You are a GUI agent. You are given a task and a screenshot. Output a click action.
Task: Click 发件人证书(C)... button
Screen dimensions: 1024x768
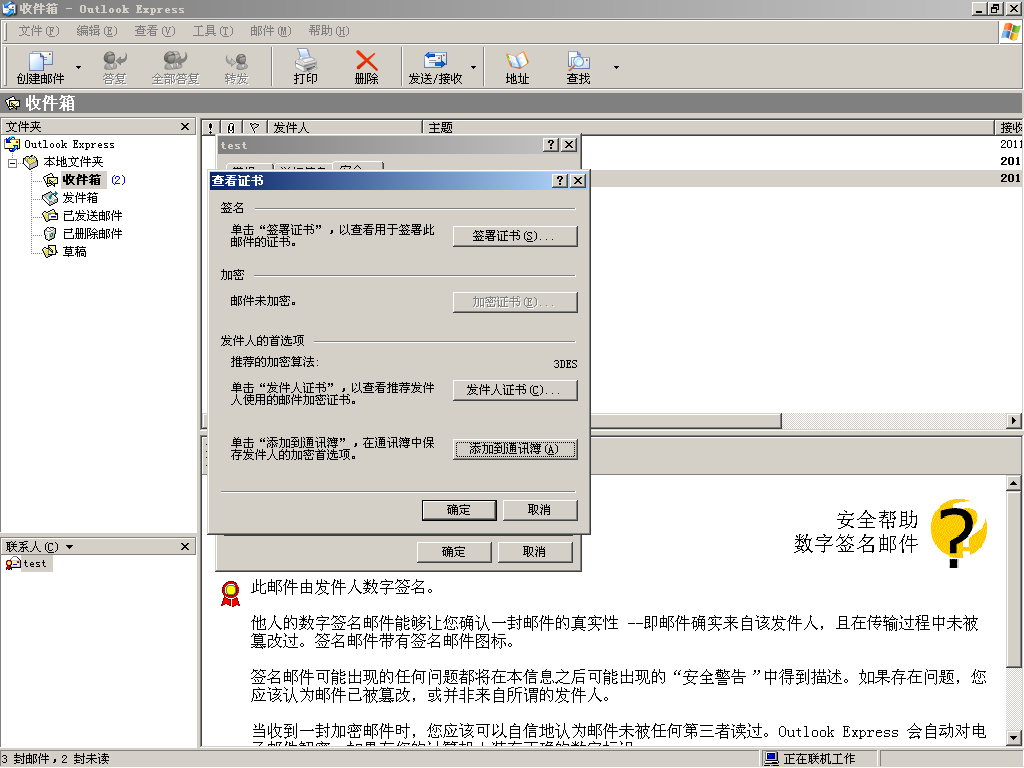click(x=515, y=390)
